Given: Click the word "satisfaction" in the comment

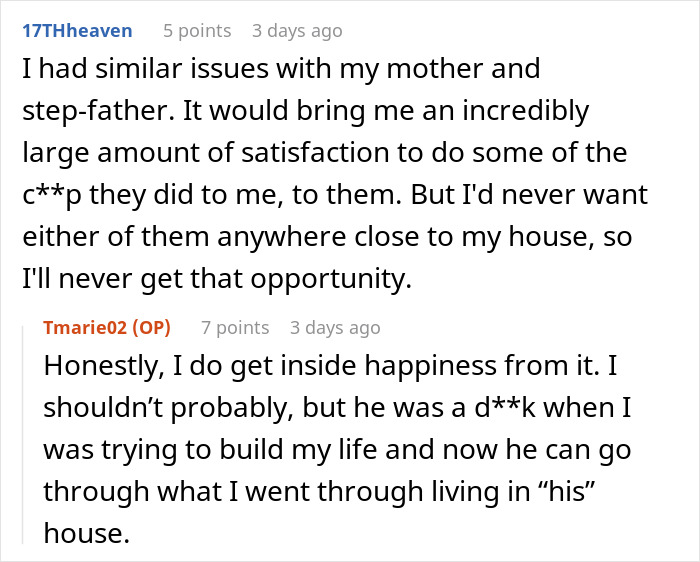Looking at the screenshot, I should click(x=316, y=152).
